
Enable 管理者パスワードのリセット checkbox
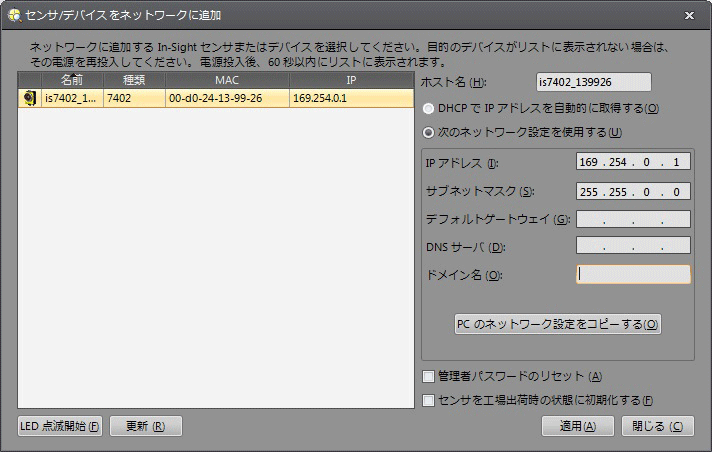click(429, 376)
